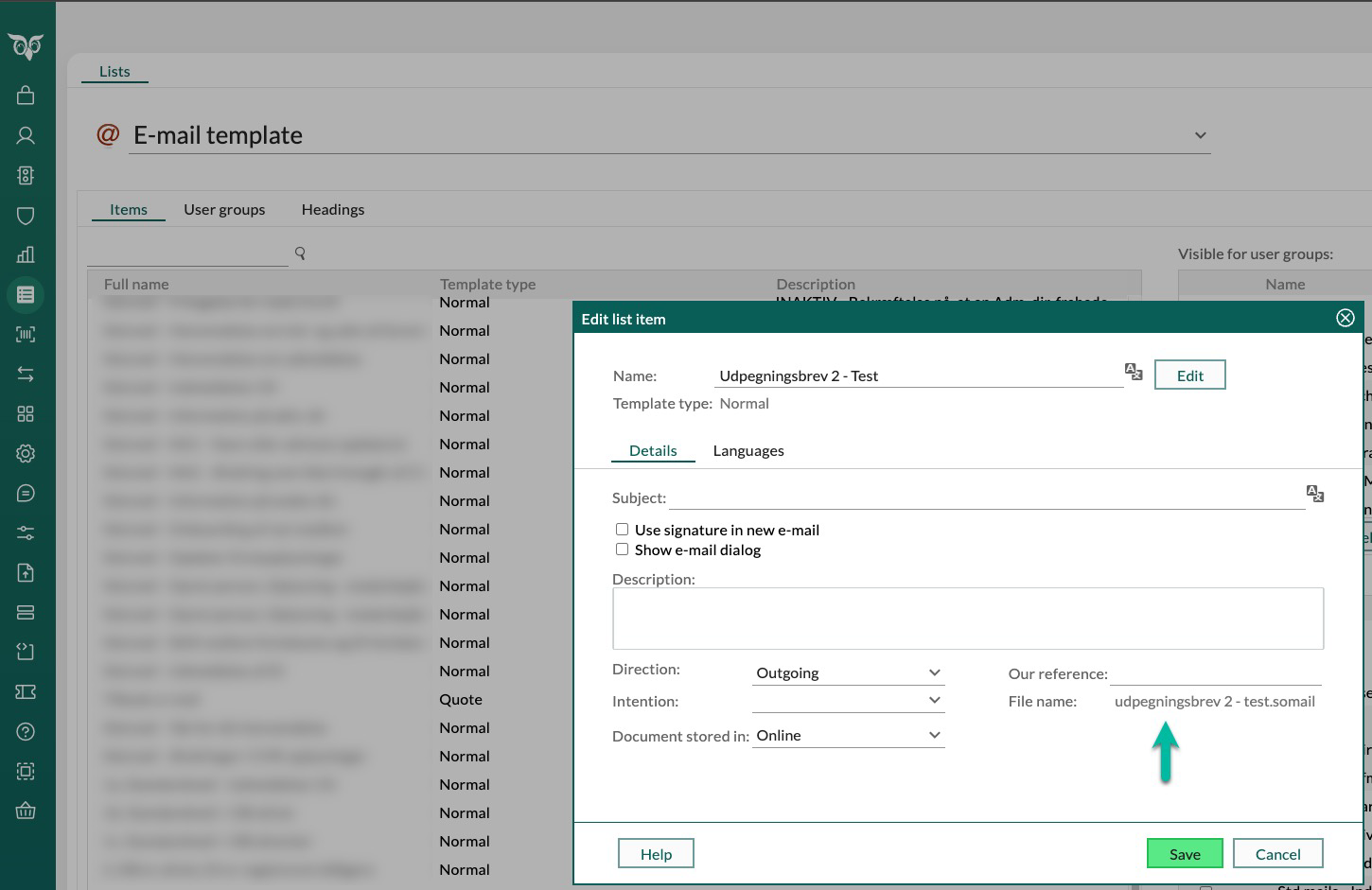Image resolution: width=1372 pixels, height=890 pixels.
Task: Open the chat bubble sidebar icon
Action: (26, 494)
